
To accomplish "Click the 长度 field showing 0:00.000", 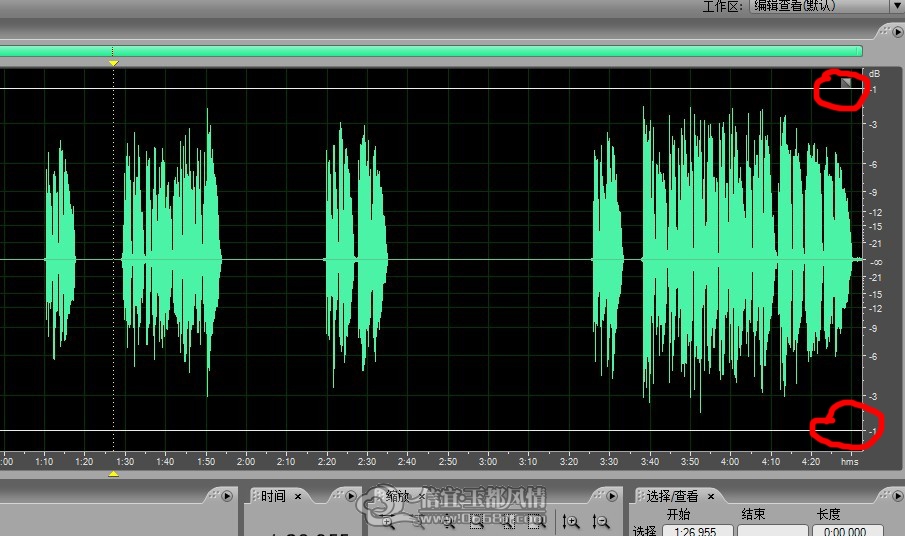I will 847,531.
